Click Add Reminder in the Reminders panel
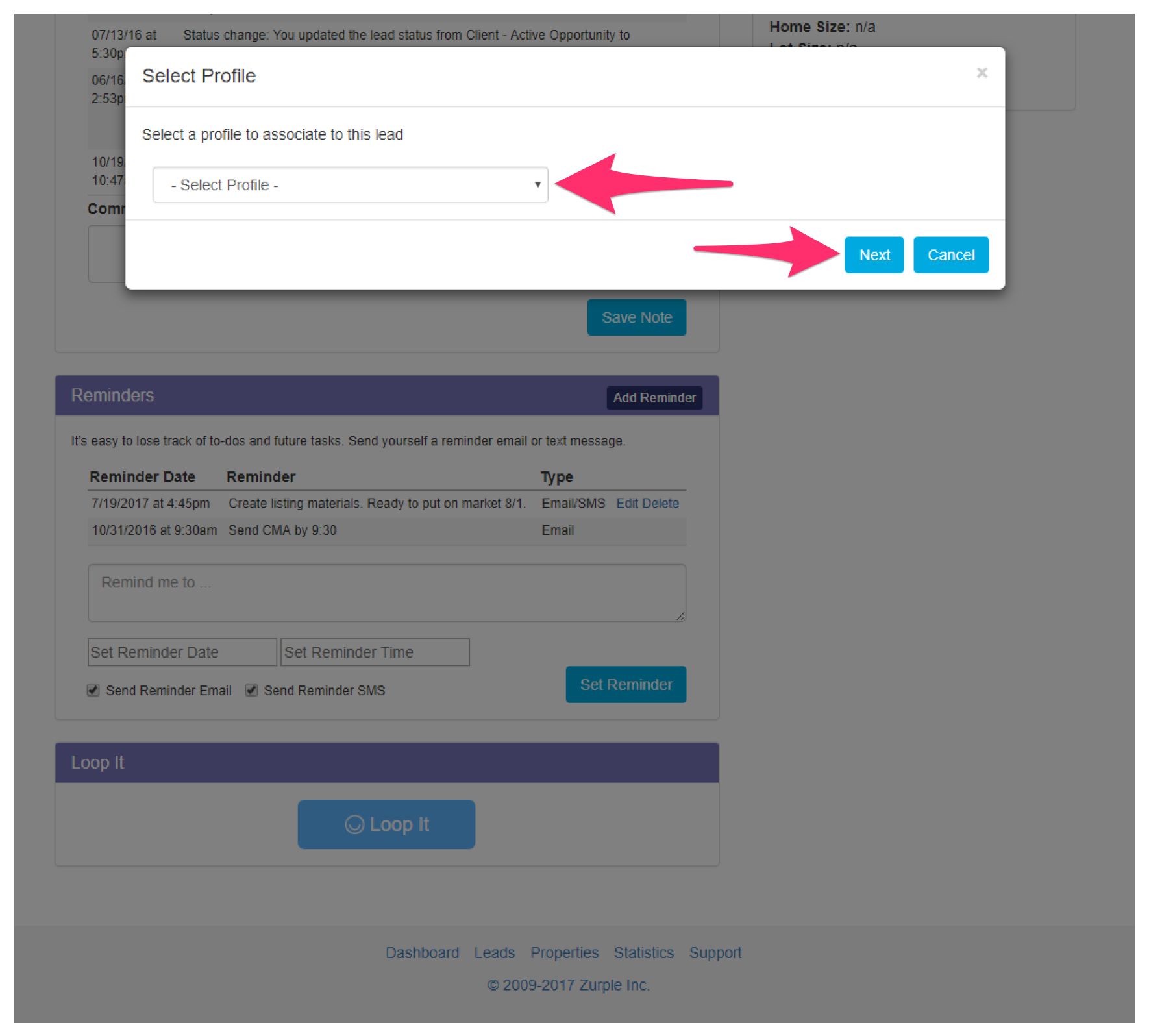This screenshot has height=1036, width=1149. coord(654,397)
